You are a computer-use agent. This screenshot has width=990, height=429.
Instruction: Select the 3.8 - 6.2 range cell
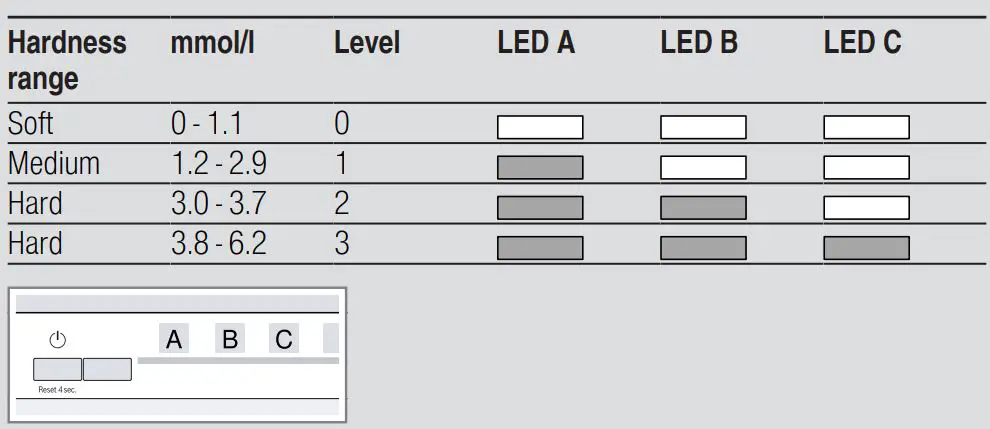[x=219, y=244]
